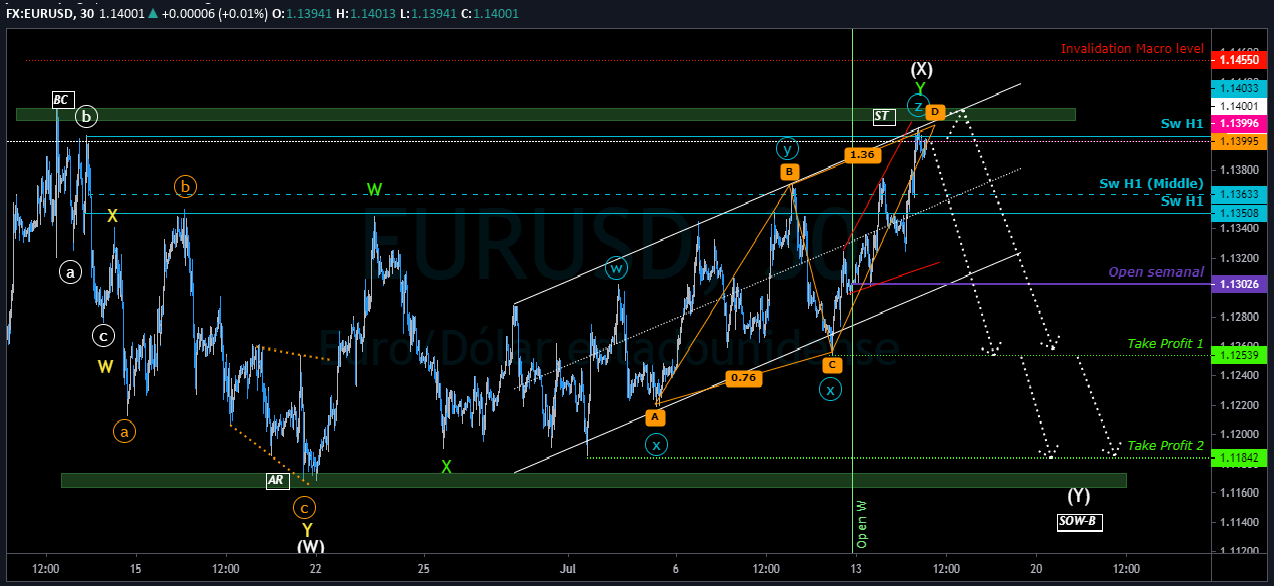The width and height of the screenshot is (1274, 586).
Task: Click the white 1.14001 current price tag
Action: (x=1240, y=106)
